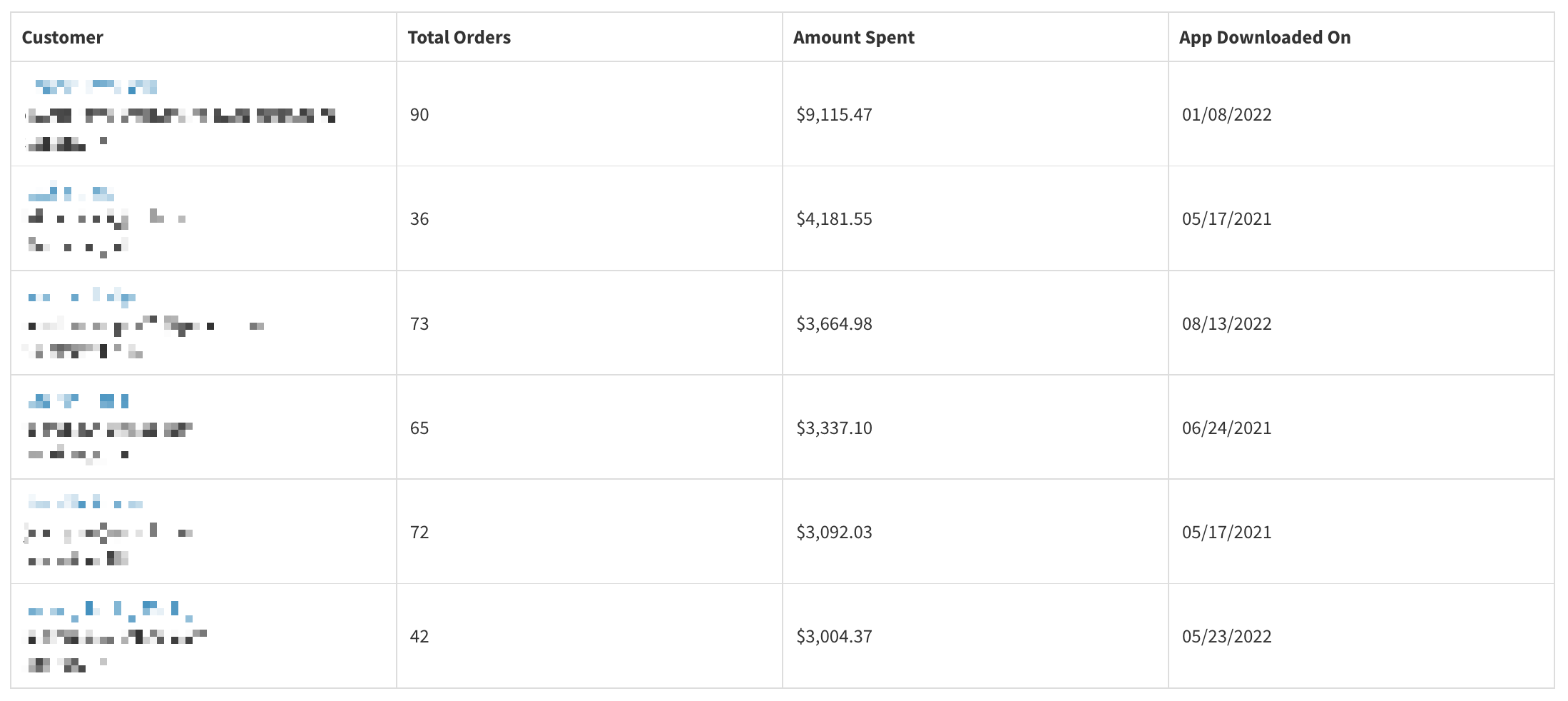Open customer name link with 72 orders
1568x701 pixels.
(86, 504)
